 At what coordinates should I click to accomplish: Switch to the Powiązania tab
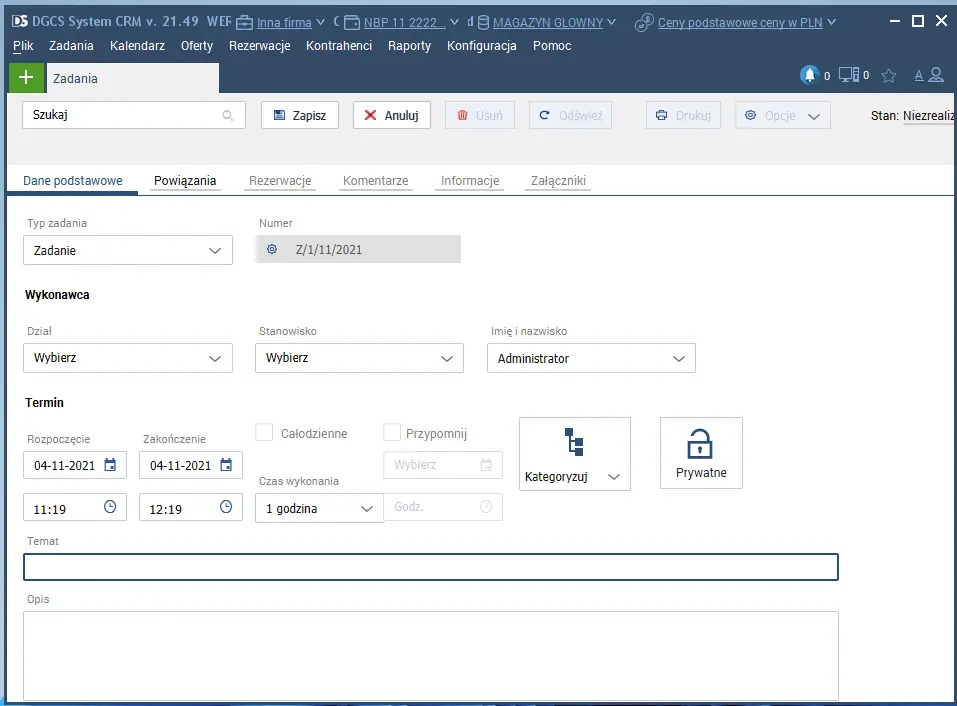pyautogui.click(x=185, y=181)
